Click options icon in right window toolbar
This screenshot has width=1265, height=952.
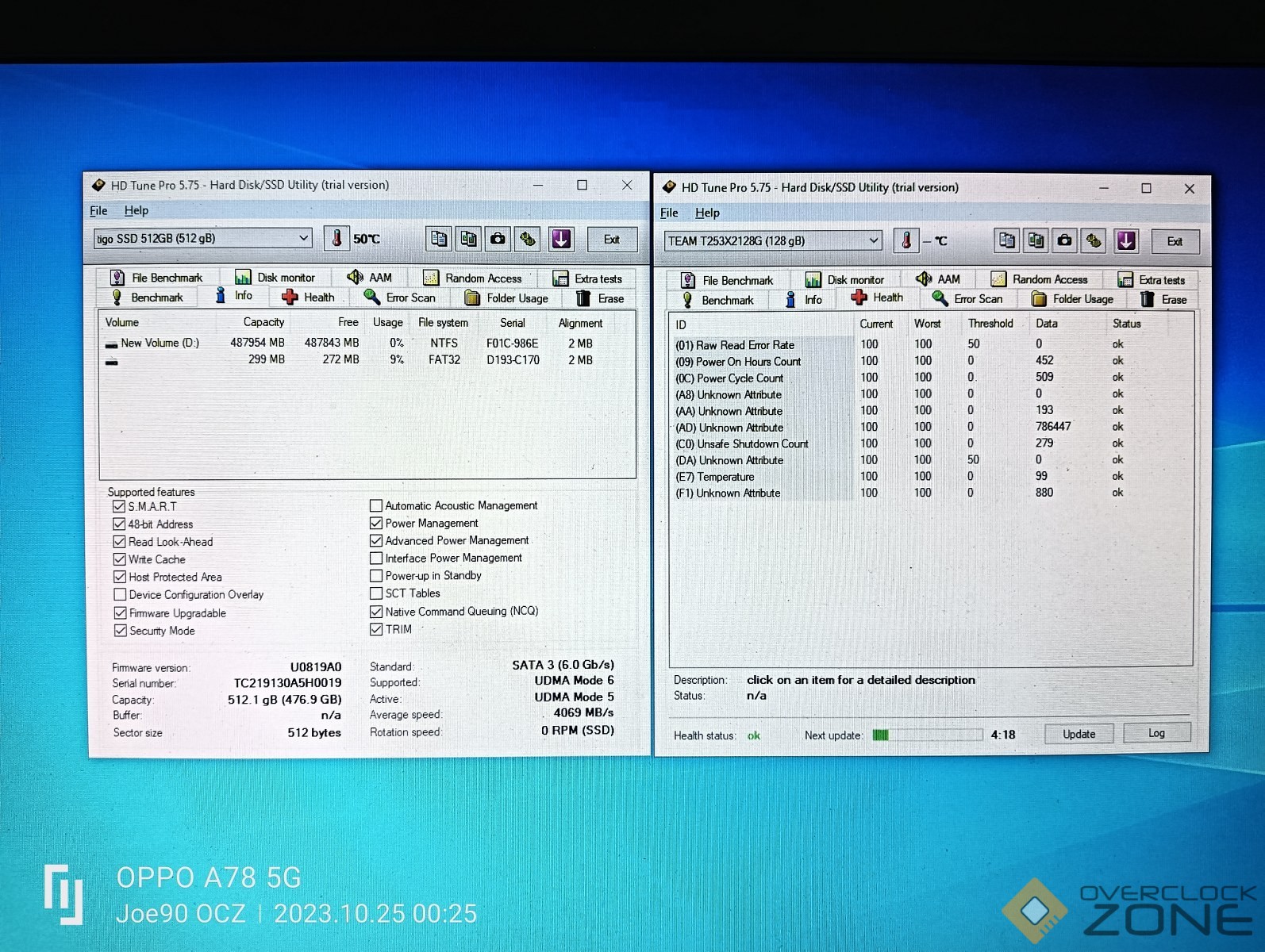coord(1094,240)
